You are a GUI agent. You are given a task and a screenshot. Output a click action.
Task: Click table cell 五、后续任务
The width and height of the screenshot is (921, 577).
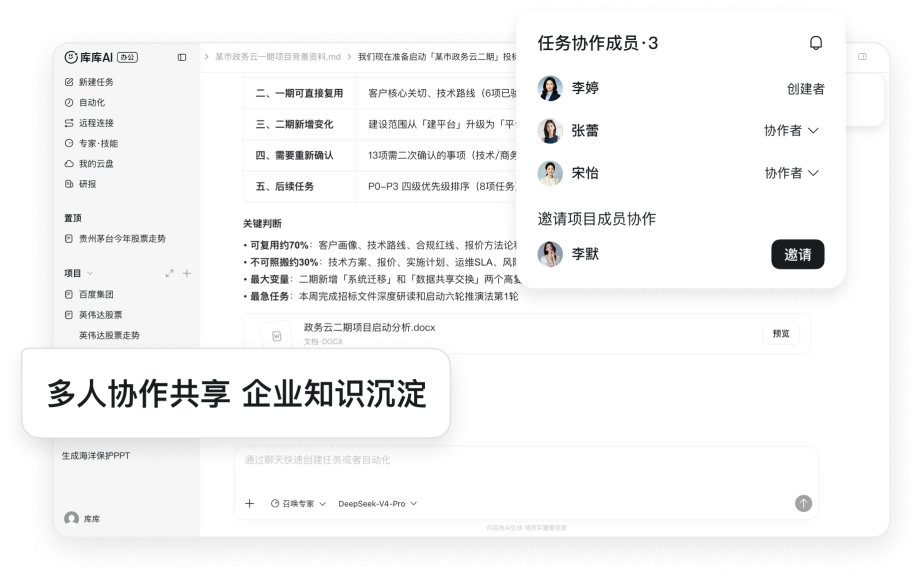point(299,186)
